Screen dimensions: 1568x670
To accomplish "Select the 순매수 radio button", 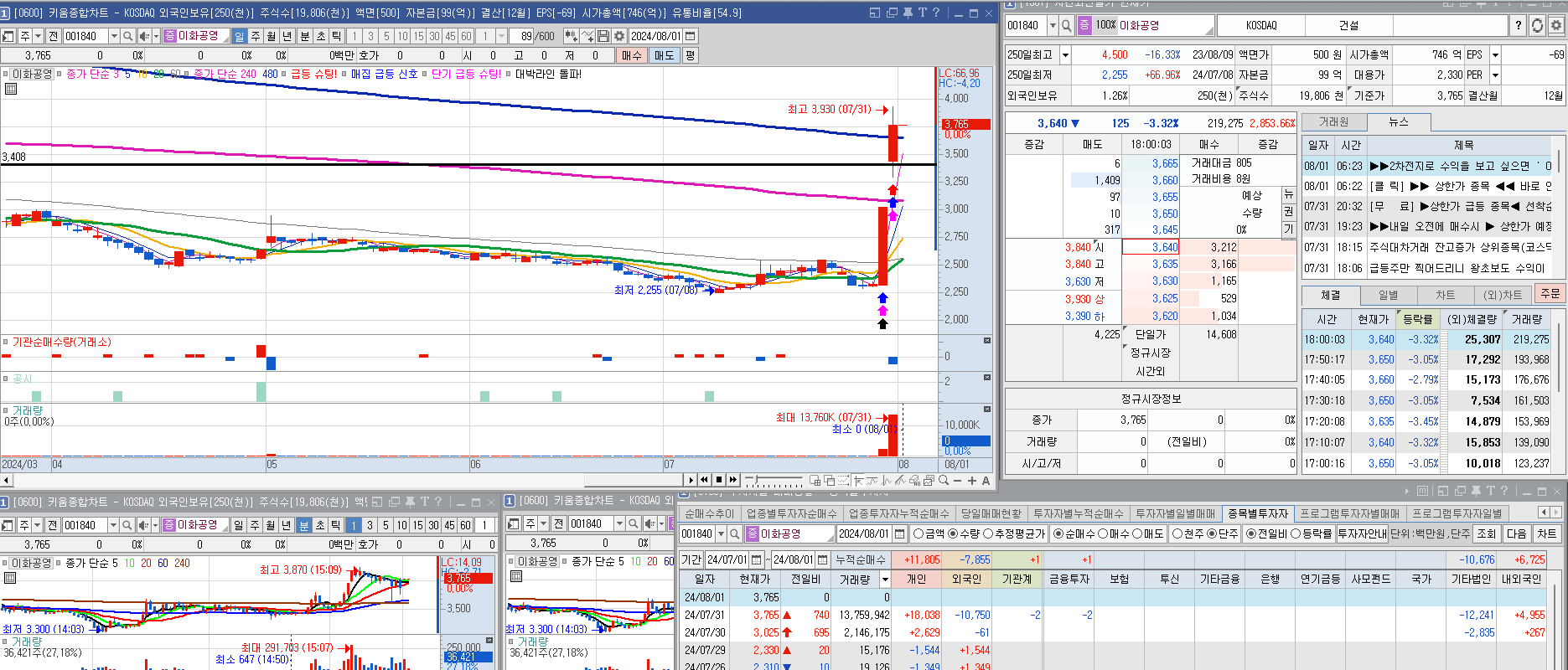I will tap(1058, 533).
